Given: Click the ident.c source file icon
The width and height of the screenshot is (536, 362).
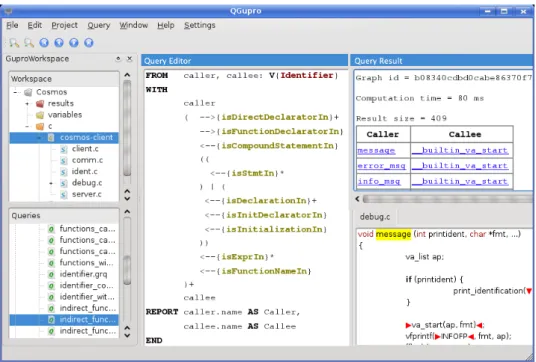Looking at the screenshot, I should click(64, 172).
